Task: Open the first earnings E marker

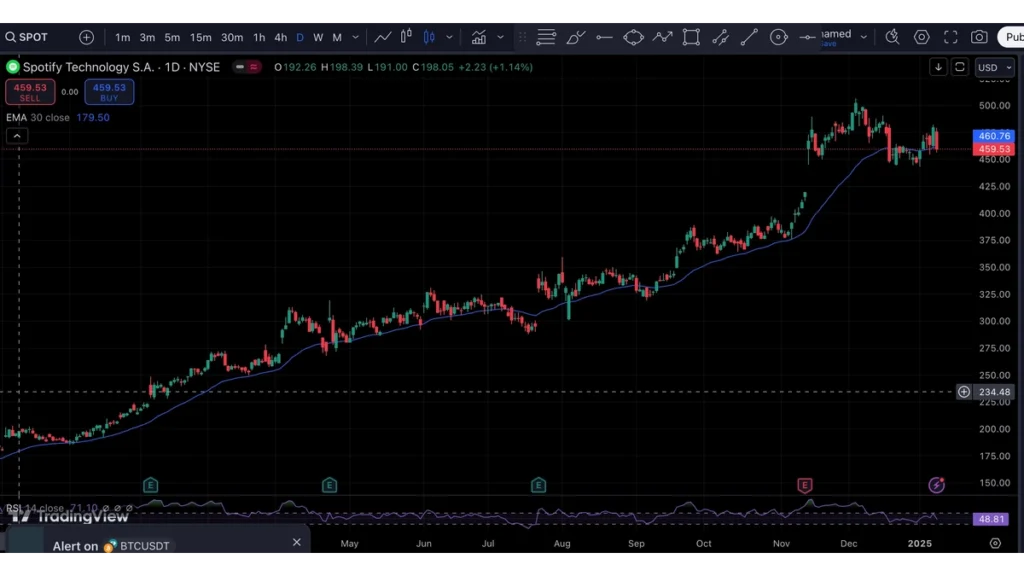Action: (x=150, y=485)
